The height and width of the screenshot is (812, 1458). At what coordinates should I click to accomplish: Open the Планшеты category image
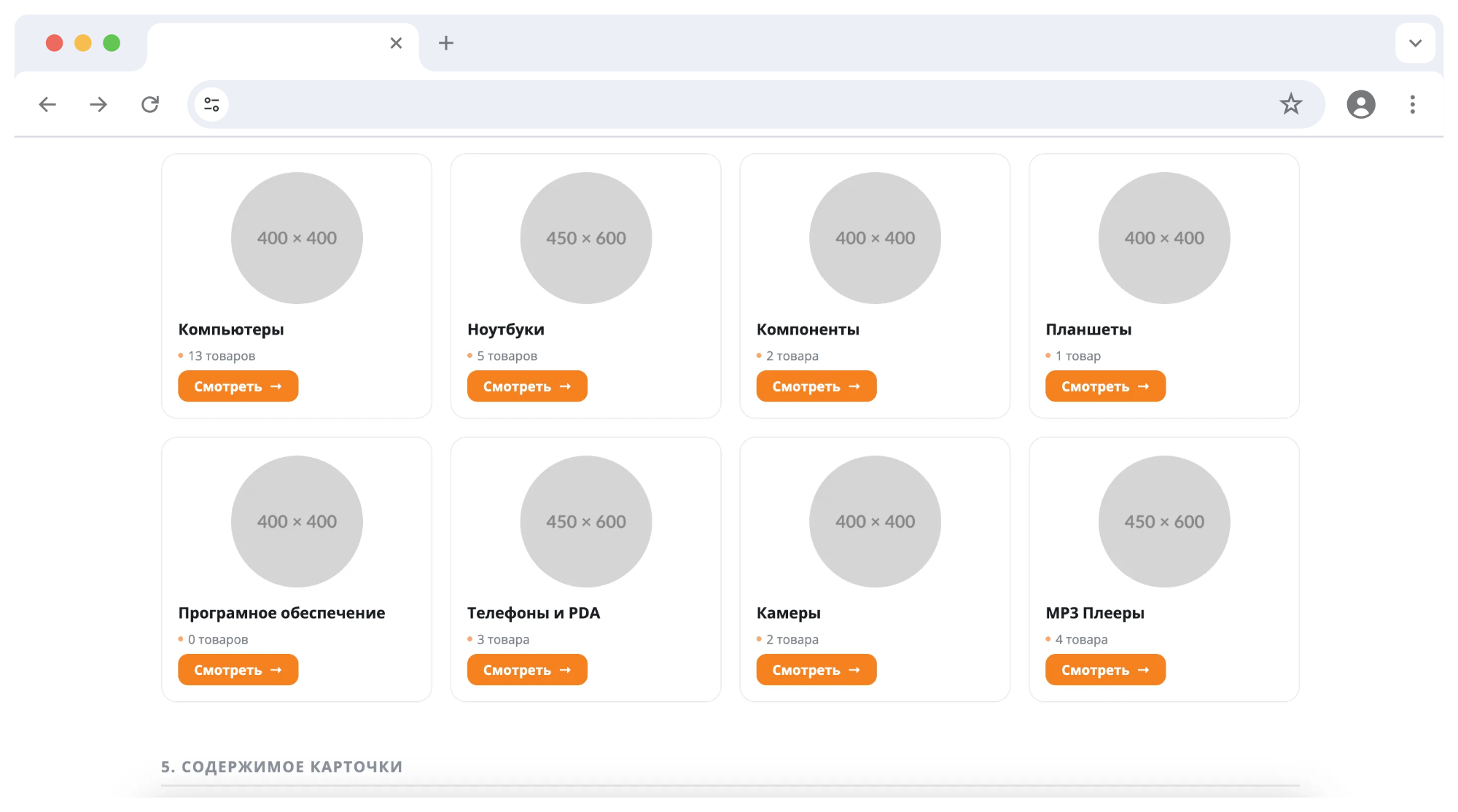pos(1164,238)
